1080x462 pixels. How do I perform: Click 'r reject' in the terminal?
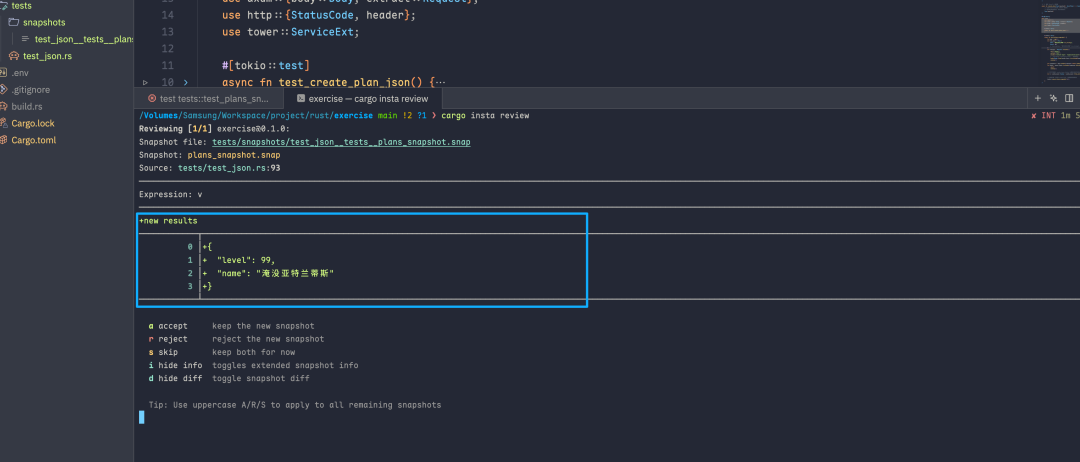(x=167, y=339)
